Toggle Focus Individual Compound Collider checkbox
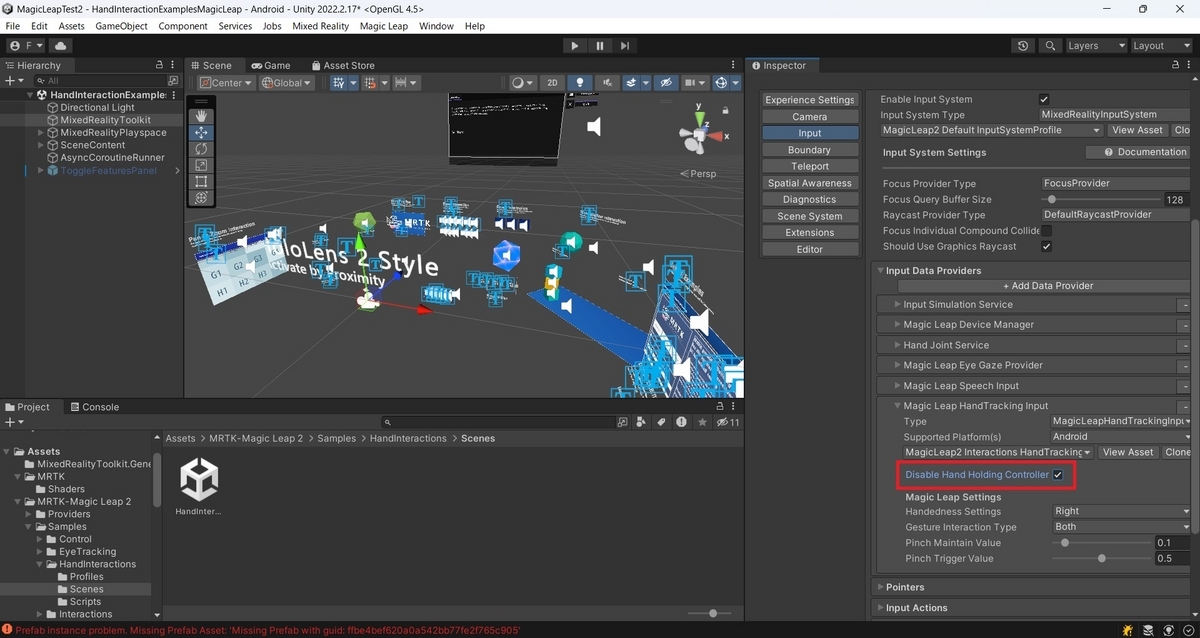Screen dimensions: 1200x638 click(x=1046, y=231)
